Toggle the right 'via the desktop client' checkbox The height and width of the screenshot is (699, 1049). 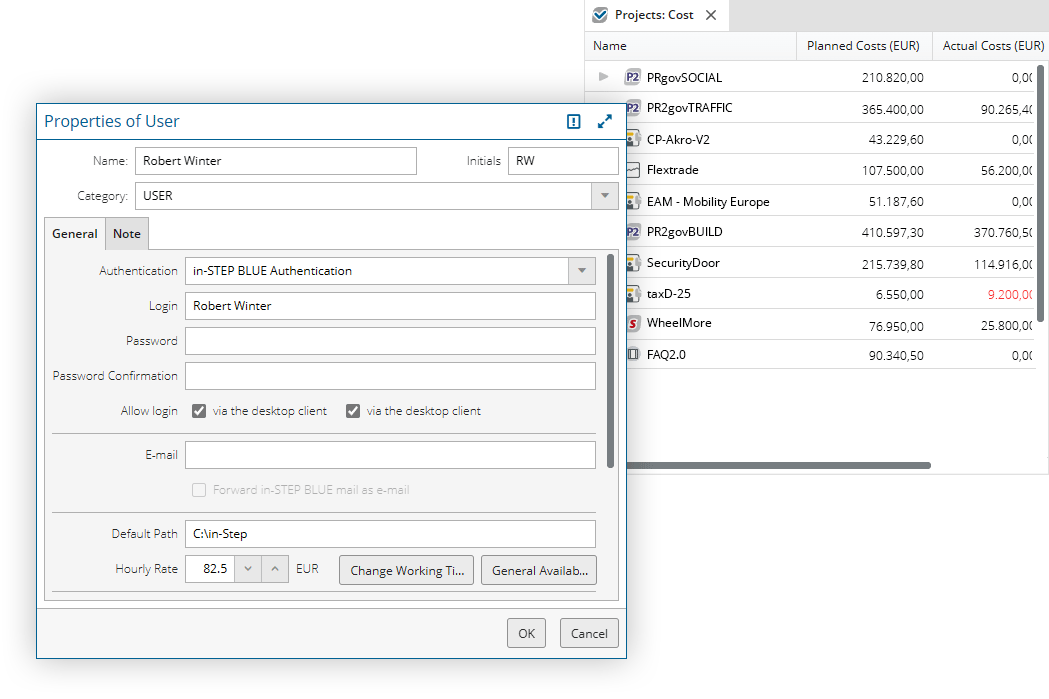pos(353,411)
